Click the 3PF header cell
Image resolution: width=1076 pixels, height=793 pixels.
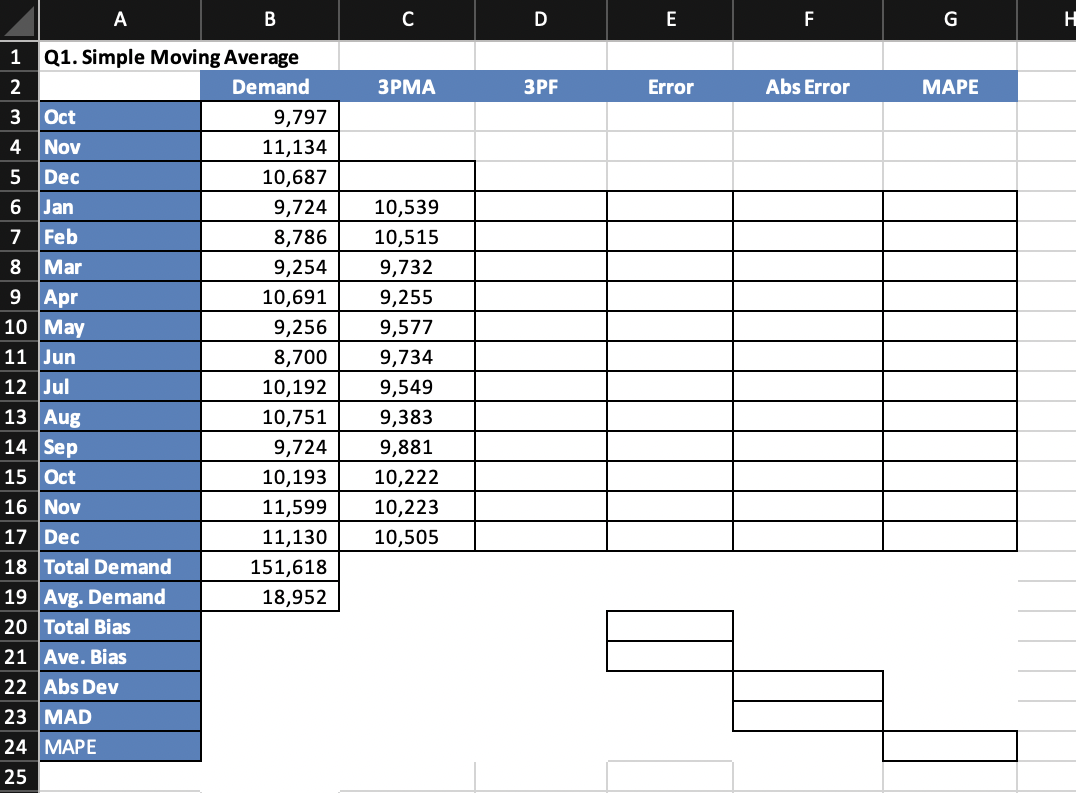pos(540,86)
